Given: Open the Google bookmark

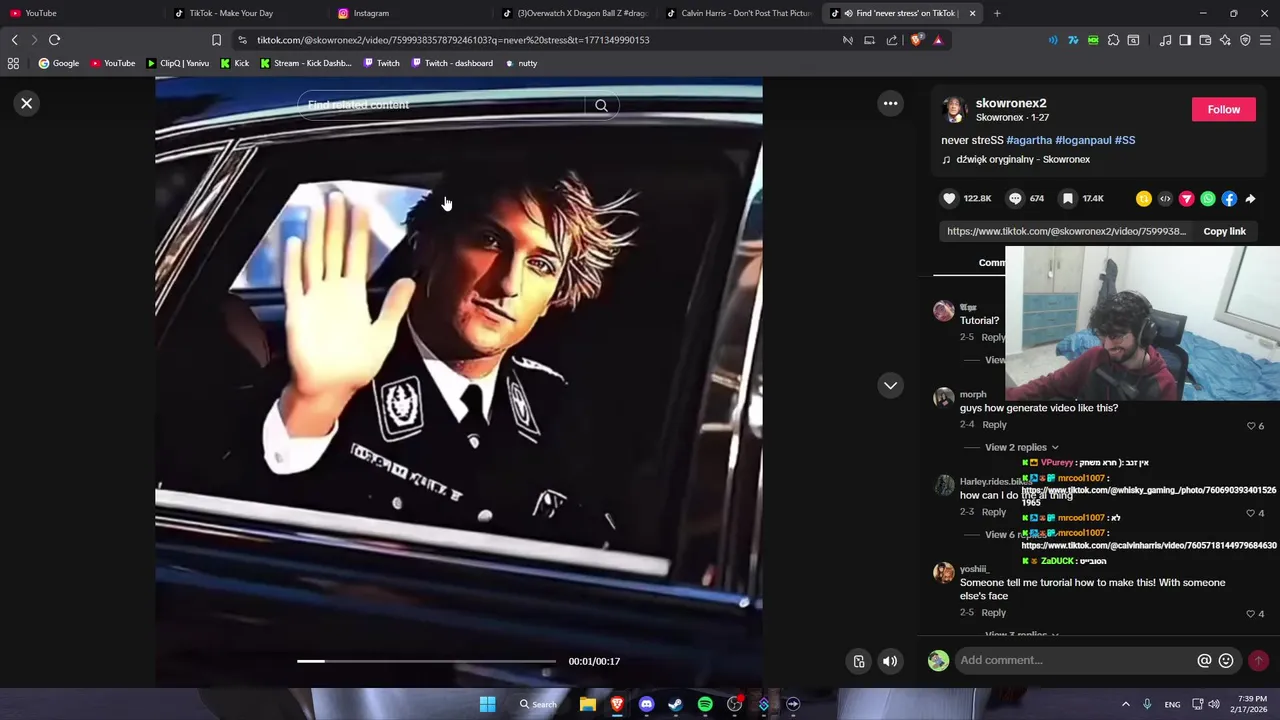Looking at the screenshot, I should point(59,63).
